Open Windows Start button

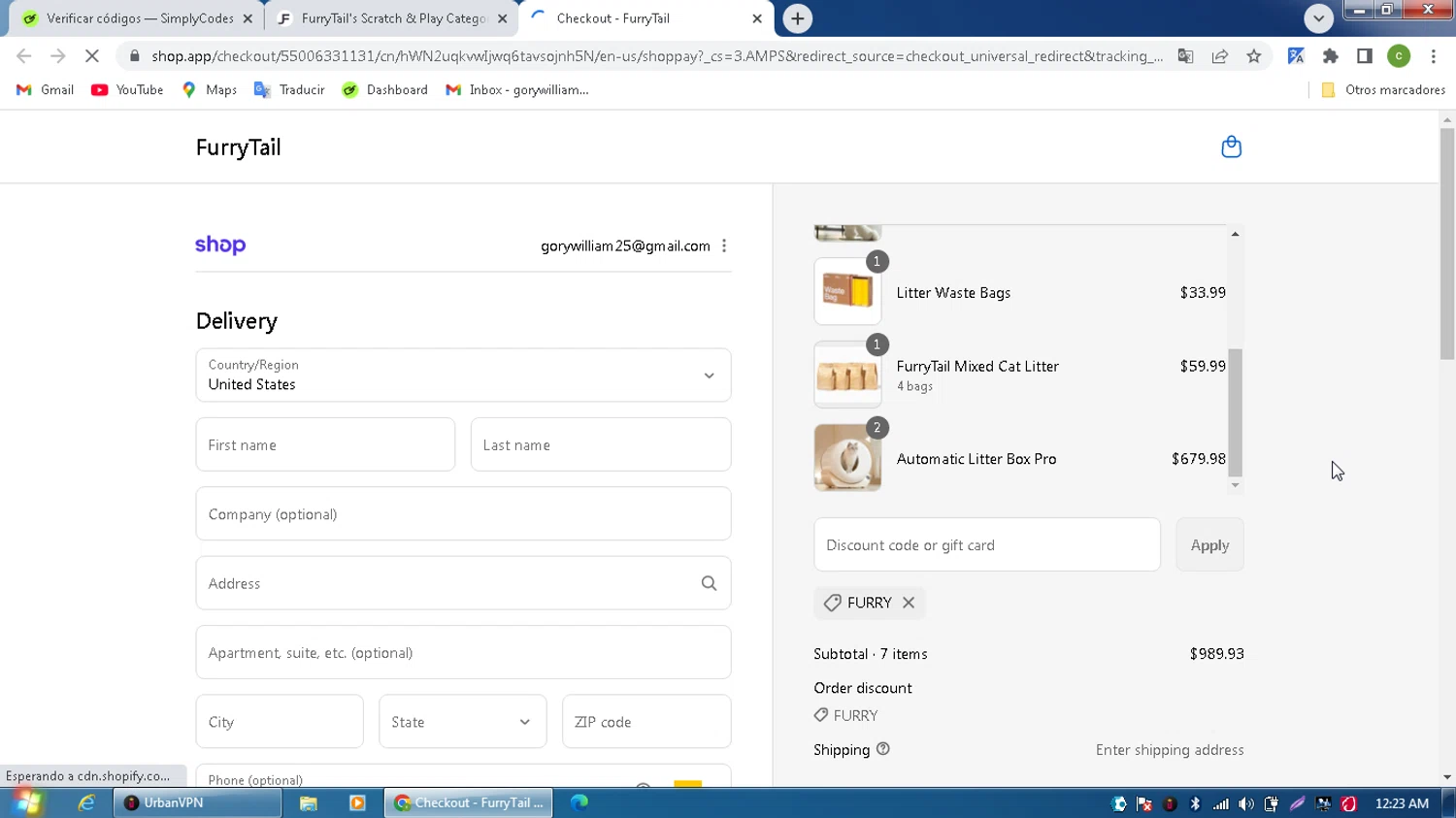(28, 802)
